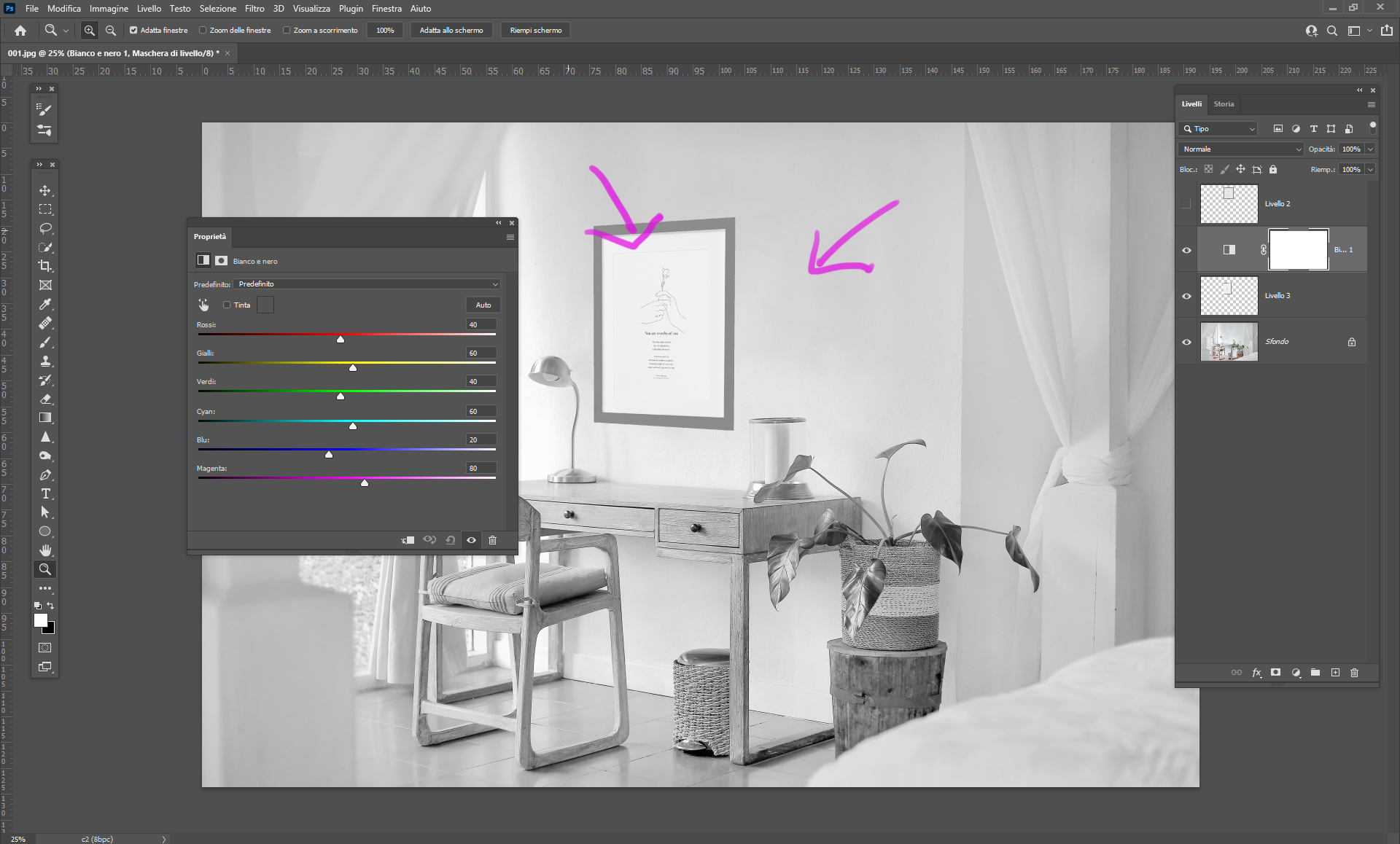Open the Normale blend mode dropdown
This screenshot has height=844, width=1400.
(1241, 149)
